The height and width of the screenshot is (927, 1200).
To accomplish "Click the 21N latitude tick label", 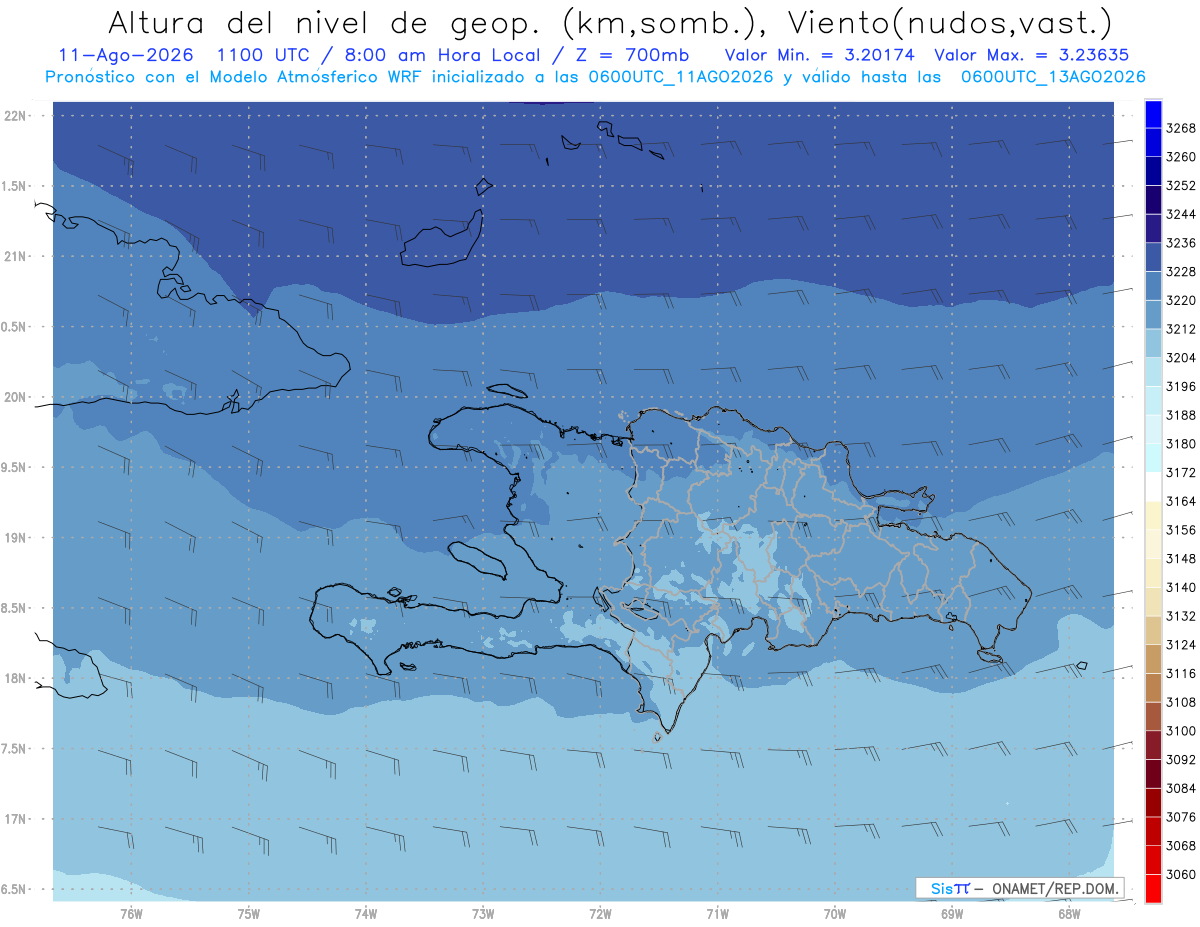I will (x=17, y=256).
